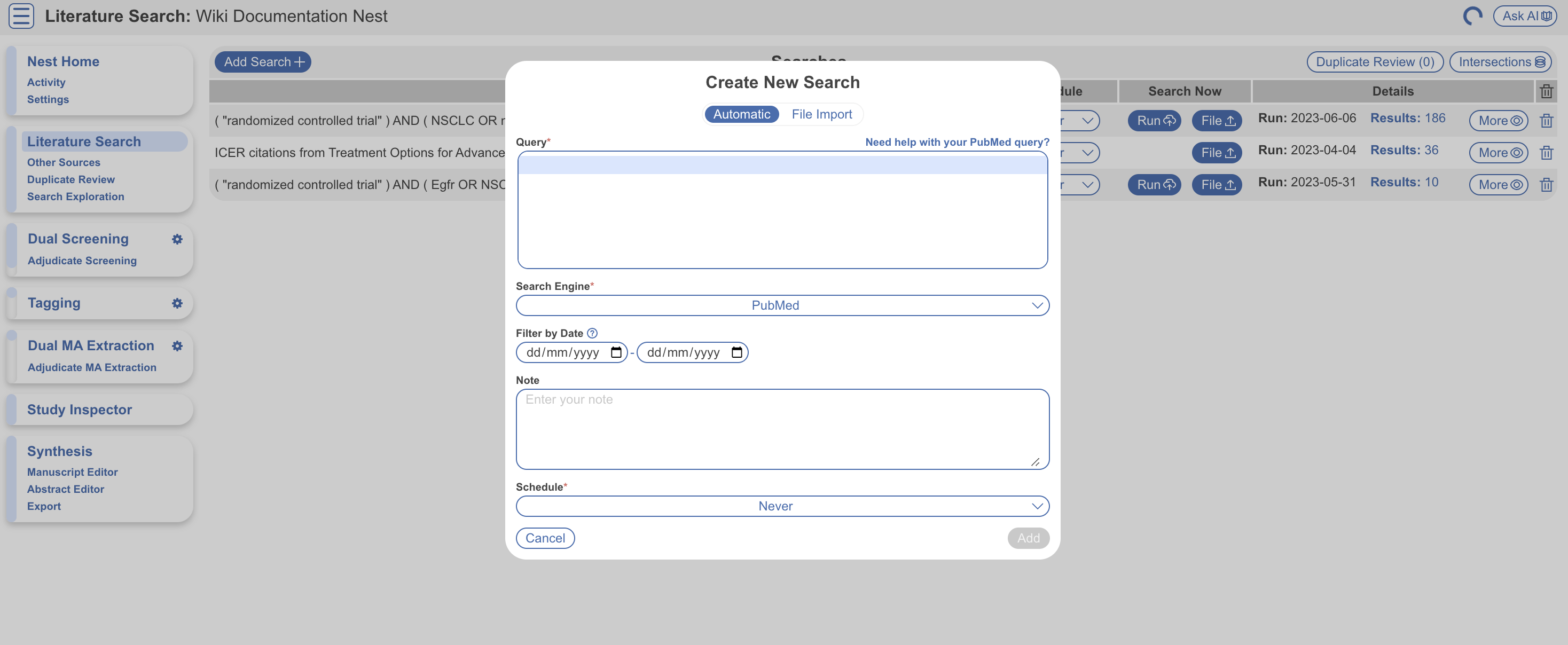
Task: Switch to File Import mode
Action: click(821, 114)
